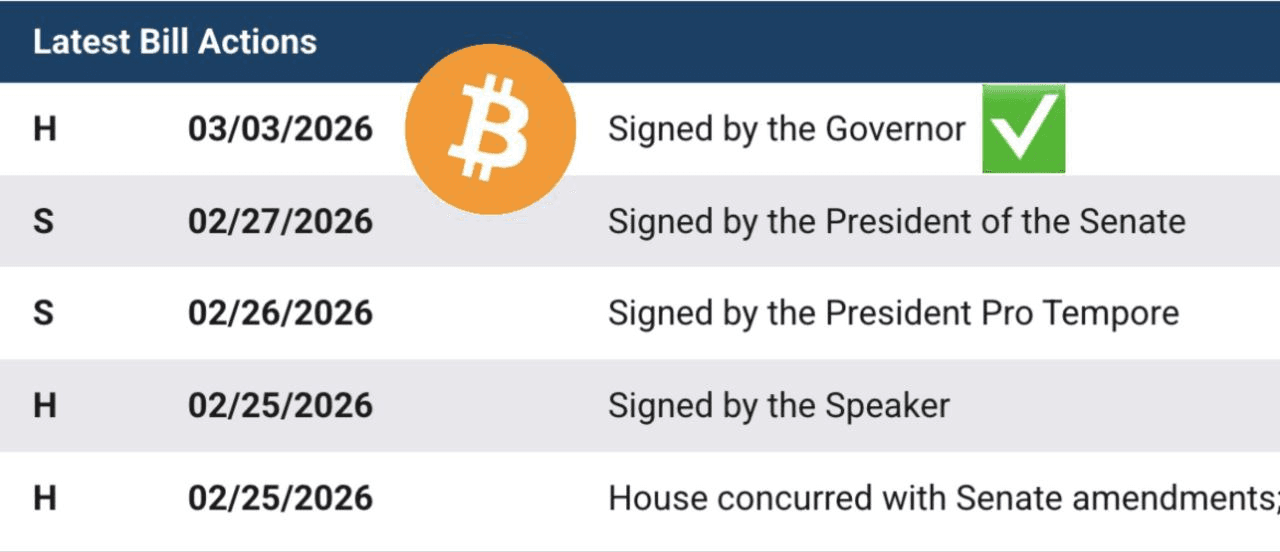This screenshot has height=552, width=1280.
Task: Click the 02/25/2026 date in the Speaker row
Action: (x=280, y=405)
